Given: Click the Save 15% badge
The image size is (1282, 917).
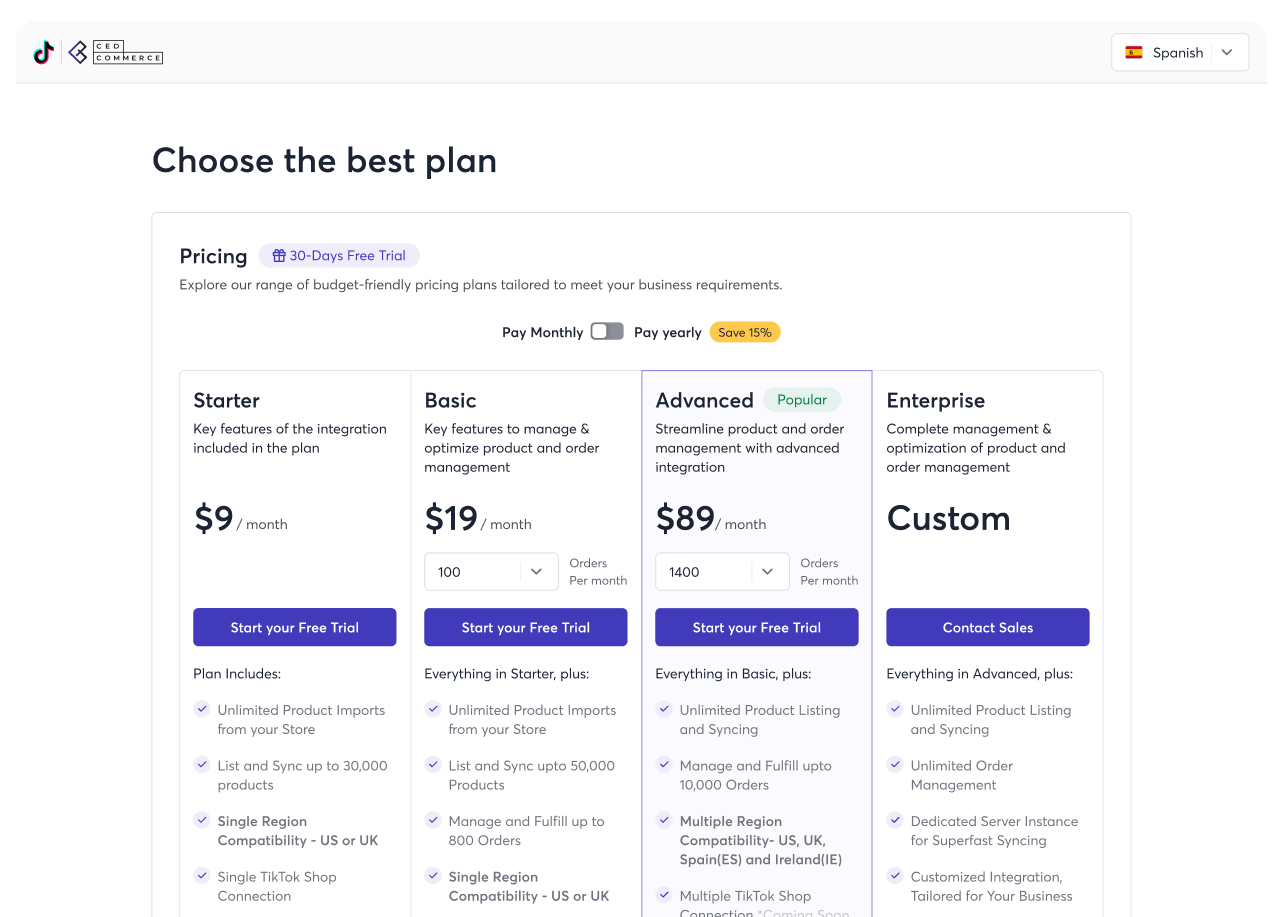Looking at the screenshot, I should coord(745,332).
